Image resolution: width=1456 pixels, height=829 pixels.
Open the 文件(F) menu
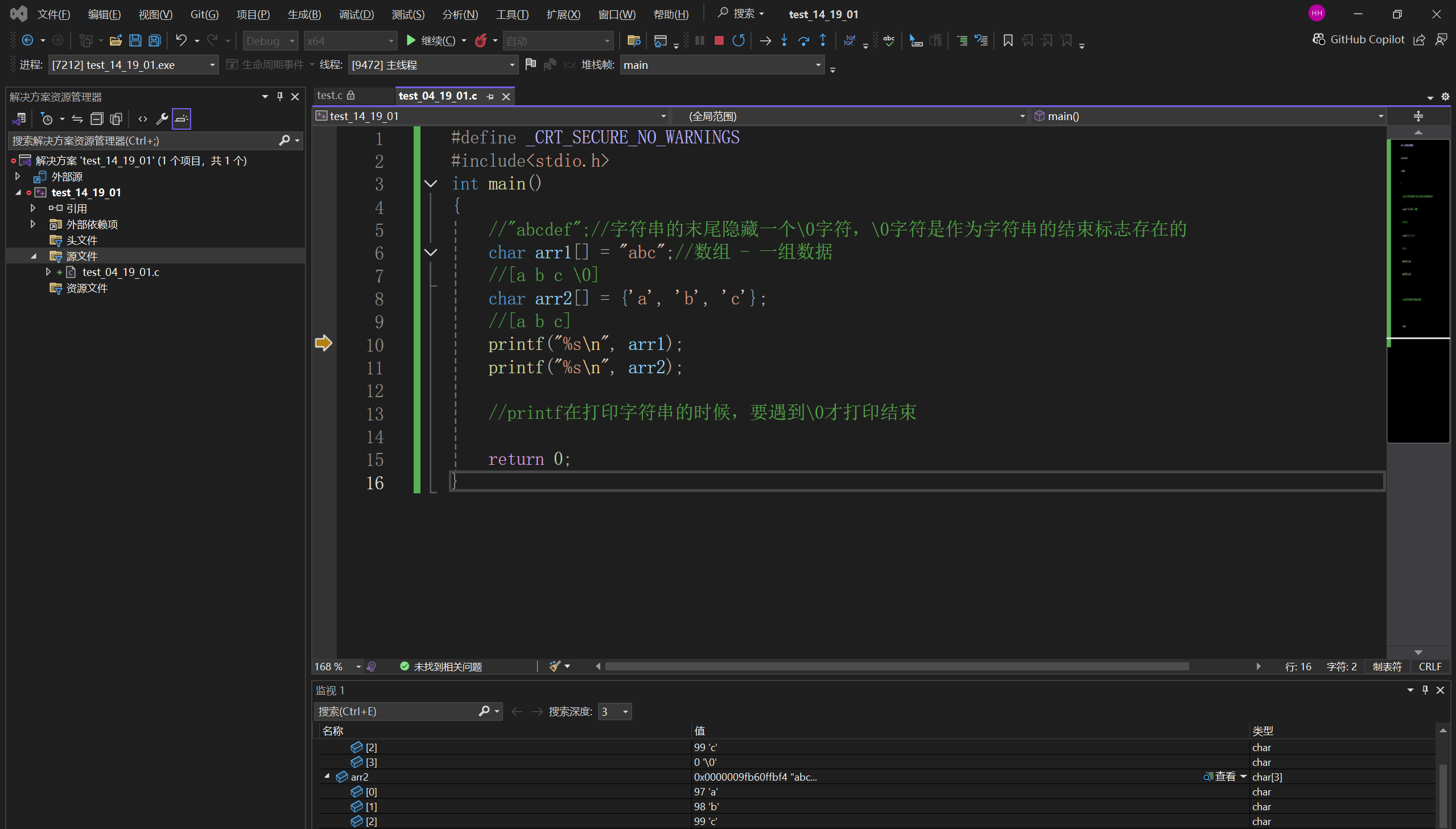(x=53, y=14)
